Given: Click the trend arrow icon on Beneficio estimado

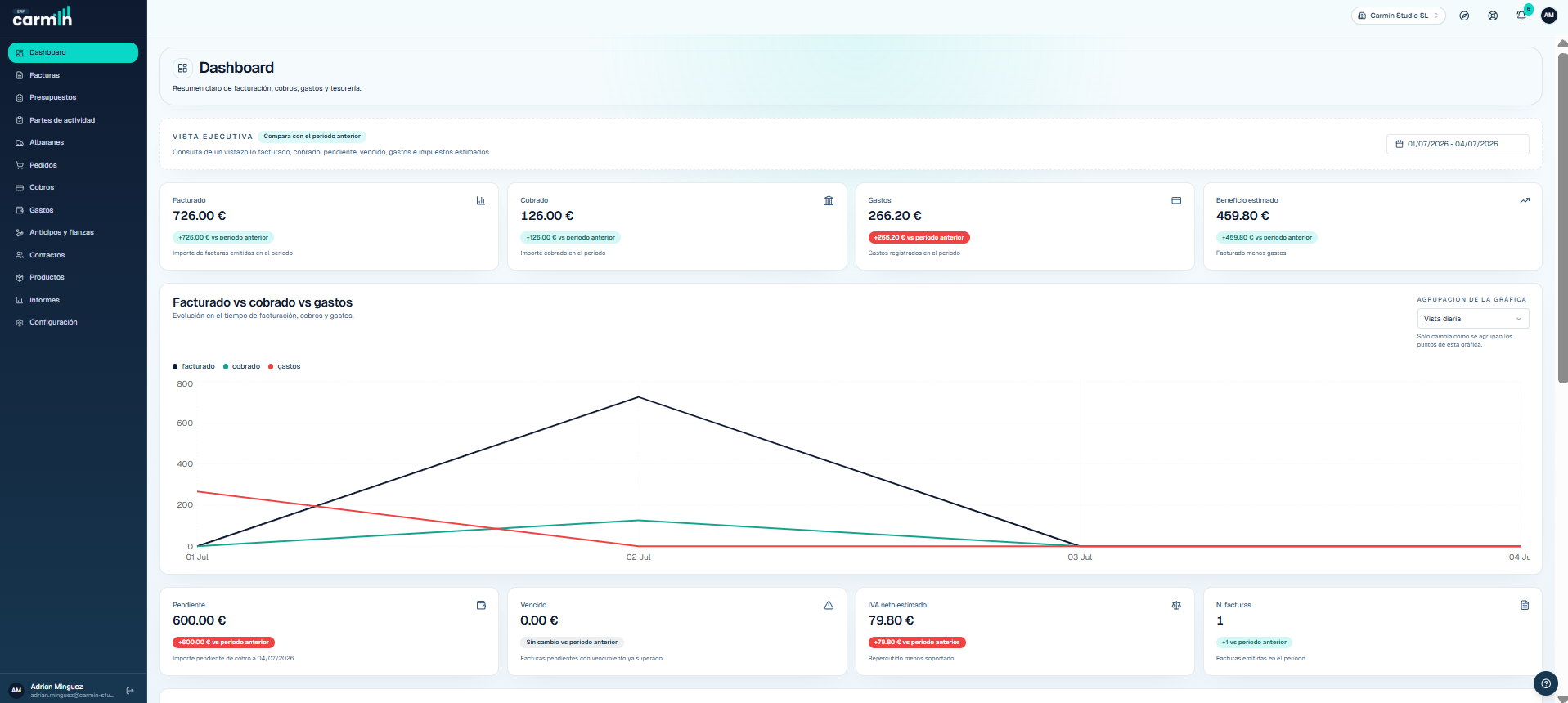Looking at the screenshot, I should click(1525, 200).
